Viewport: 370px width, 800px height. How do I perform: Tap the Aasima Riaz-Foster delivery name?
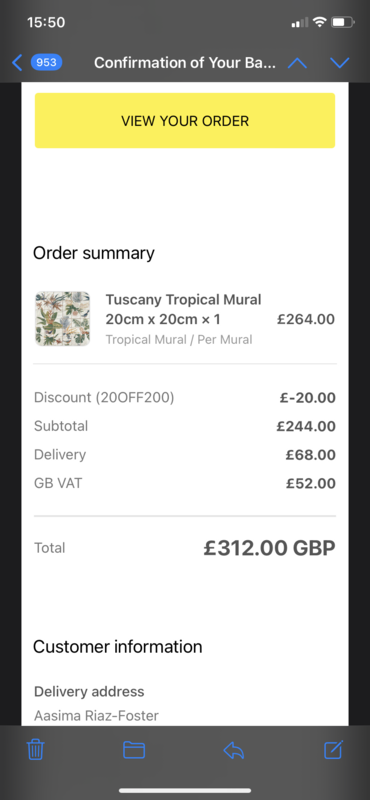coord(96,716)
